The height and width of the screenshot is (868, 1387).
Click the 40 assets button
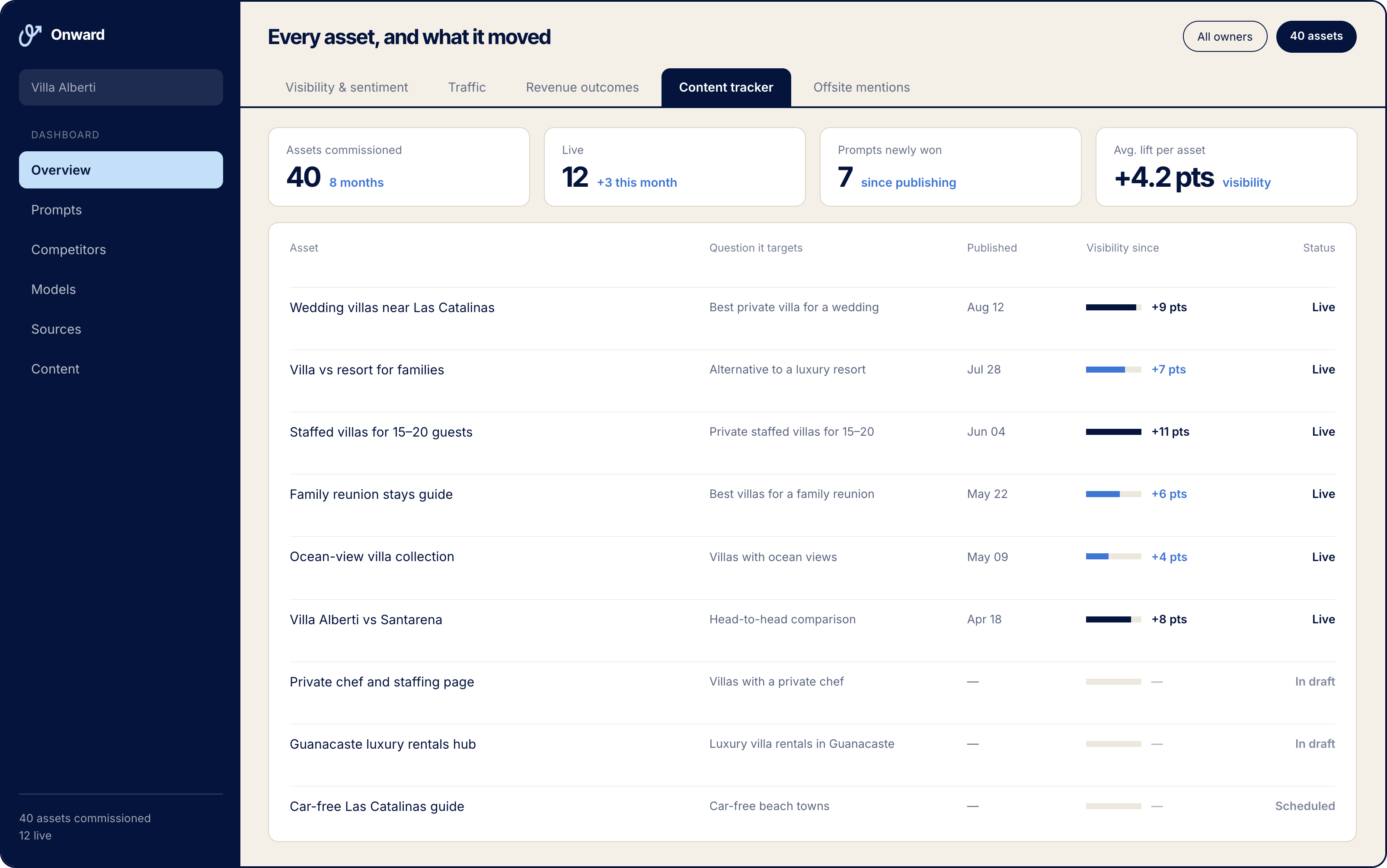point(1316,37)
